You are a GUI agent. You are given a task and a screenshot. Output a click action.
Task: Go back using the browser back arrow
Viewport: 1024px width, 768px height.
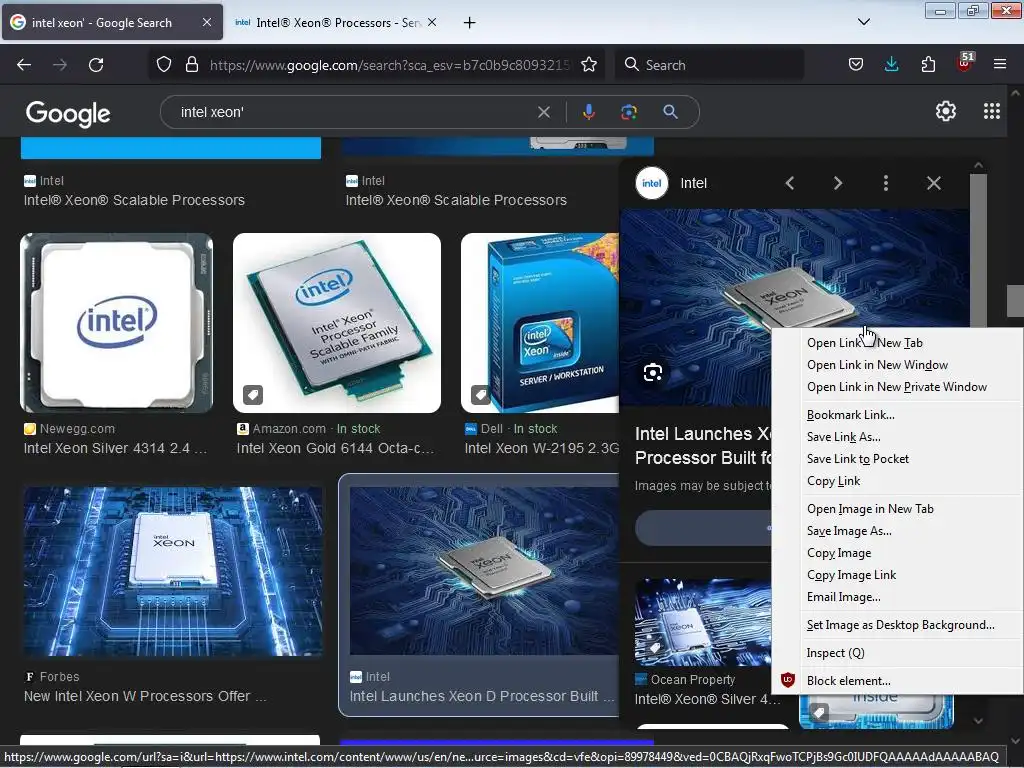[x=24, y=65]
